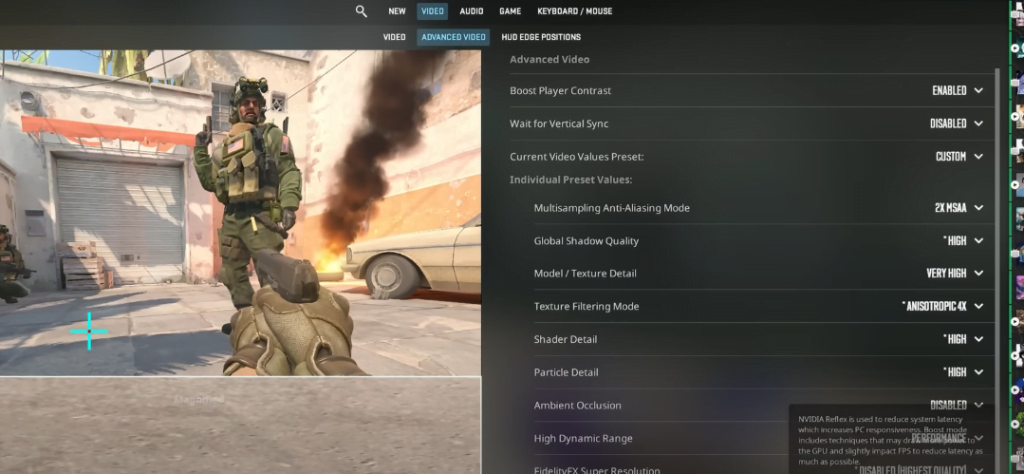The width and height of the screenshot is (1024, 474).
Task: Click the Magnified preview label
Action: [x=199, y=399]
